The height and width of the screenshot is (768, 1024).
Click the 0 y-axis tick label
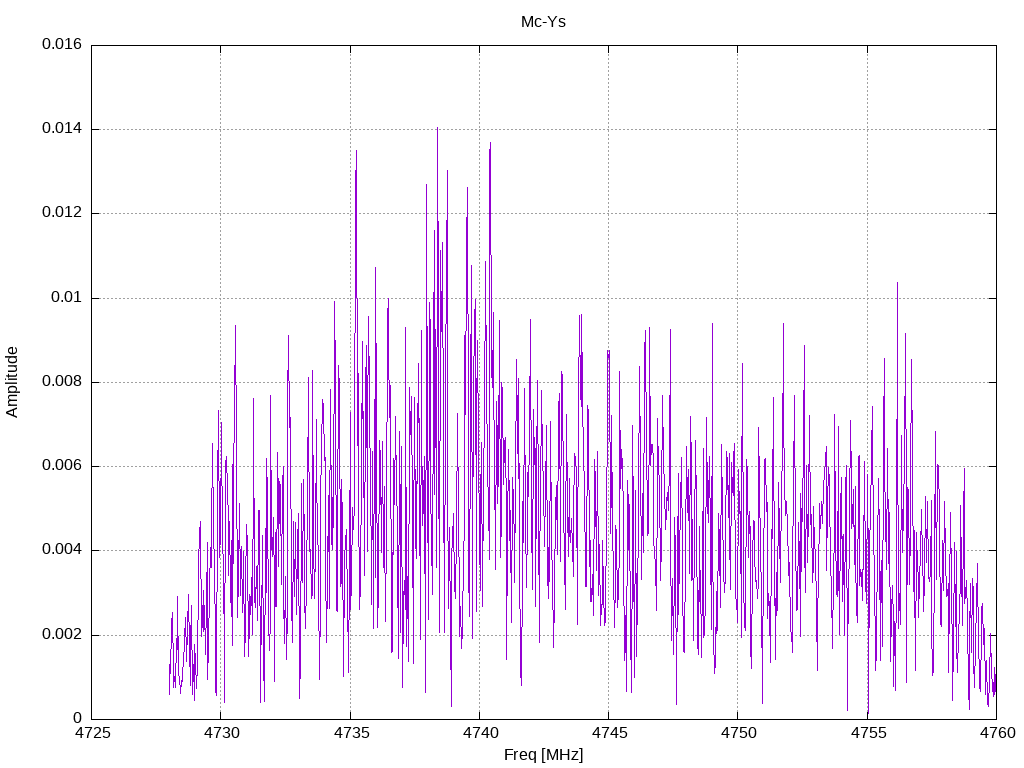[78, 719]
